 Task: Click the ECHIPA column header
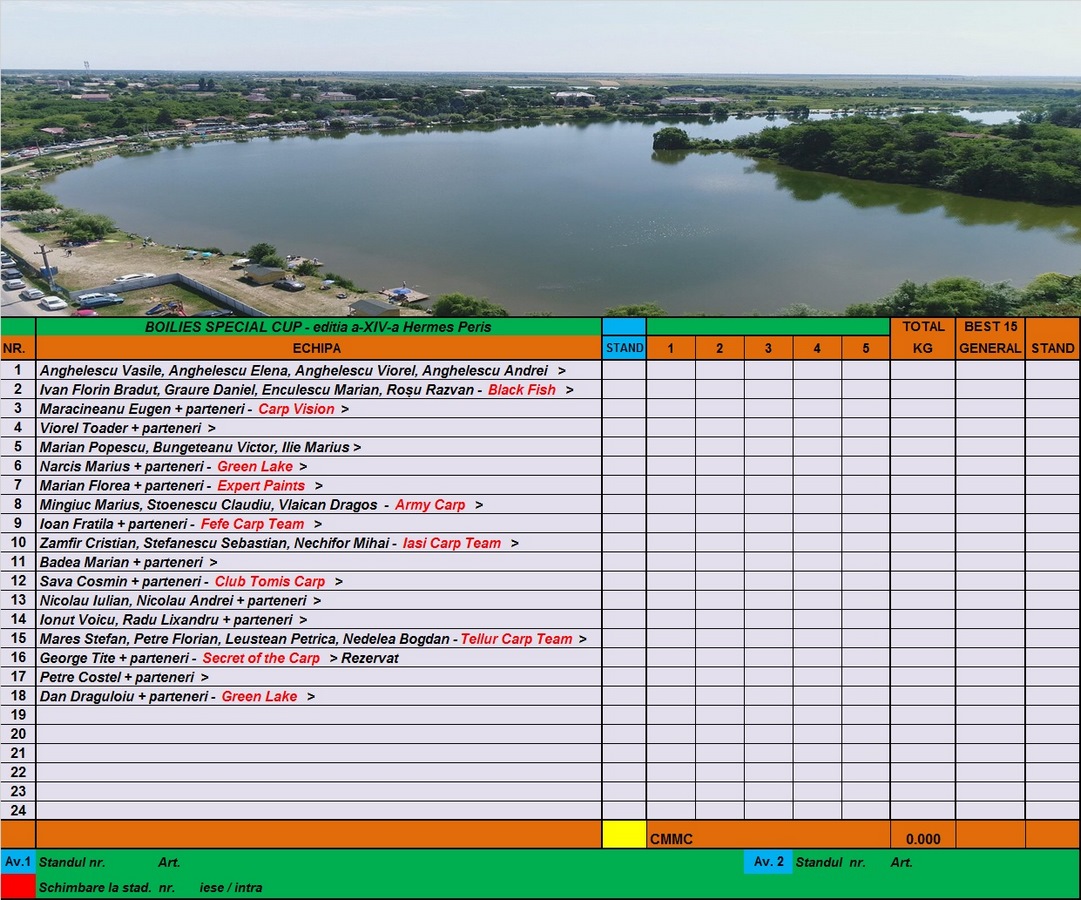pos(317,348)
